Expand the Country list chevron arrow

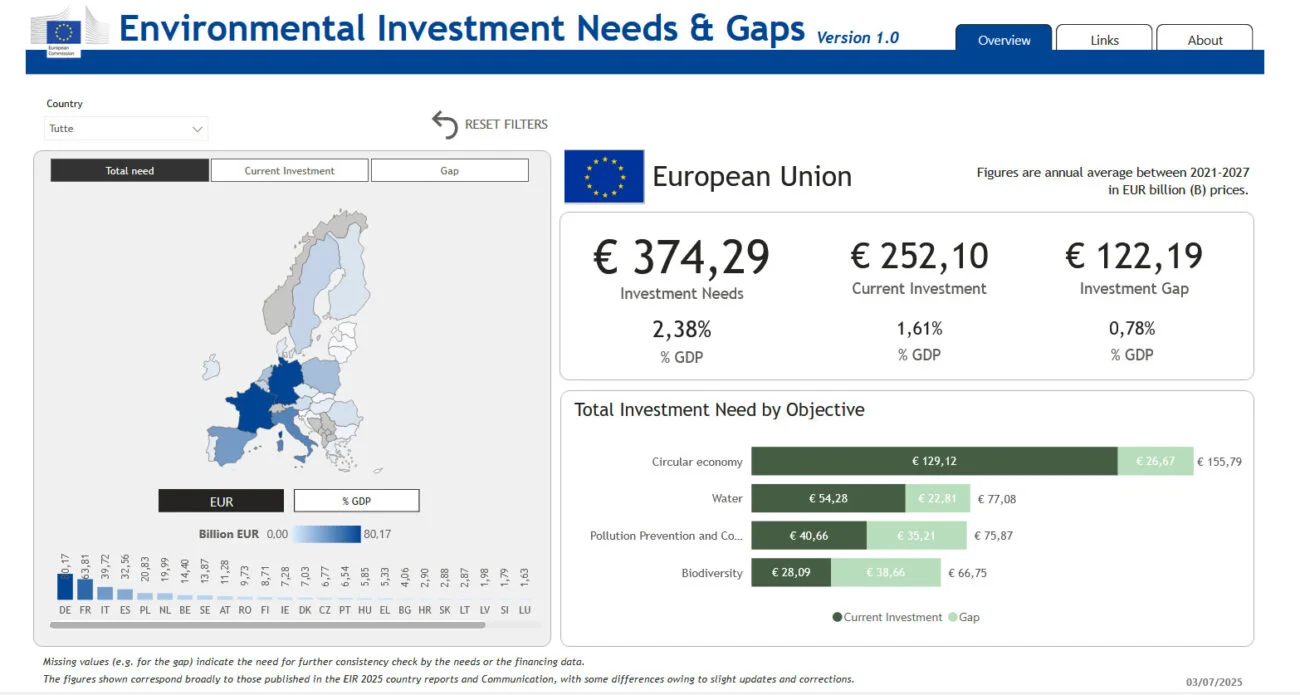pyautogui.click(x=197, y=129)
